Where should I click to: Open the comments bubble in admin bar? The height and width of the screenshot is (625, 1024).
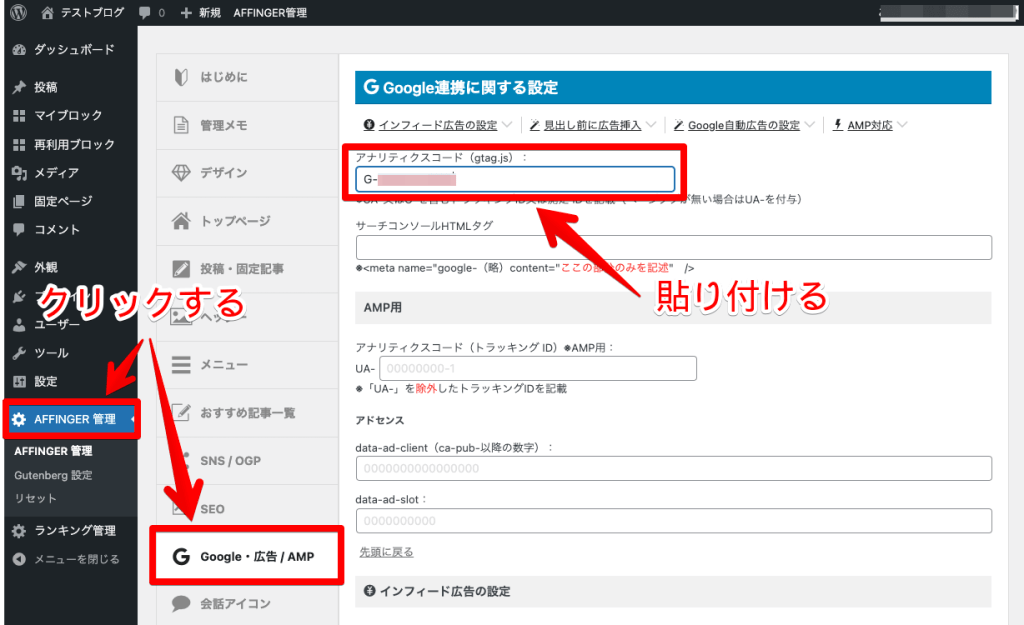coord(145,13)
